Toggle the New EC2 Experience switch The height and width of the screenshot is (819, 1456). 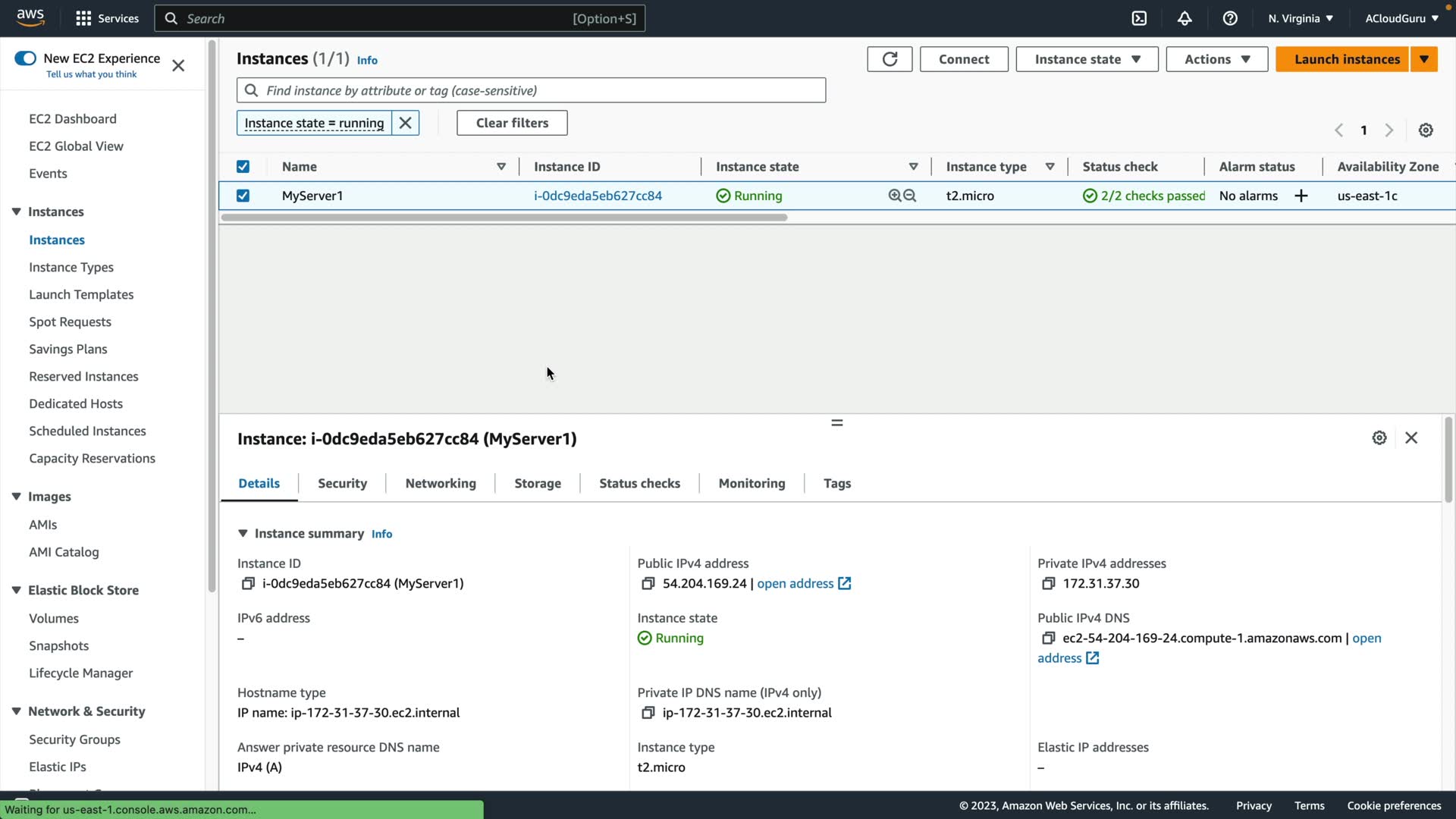[25, 58]
